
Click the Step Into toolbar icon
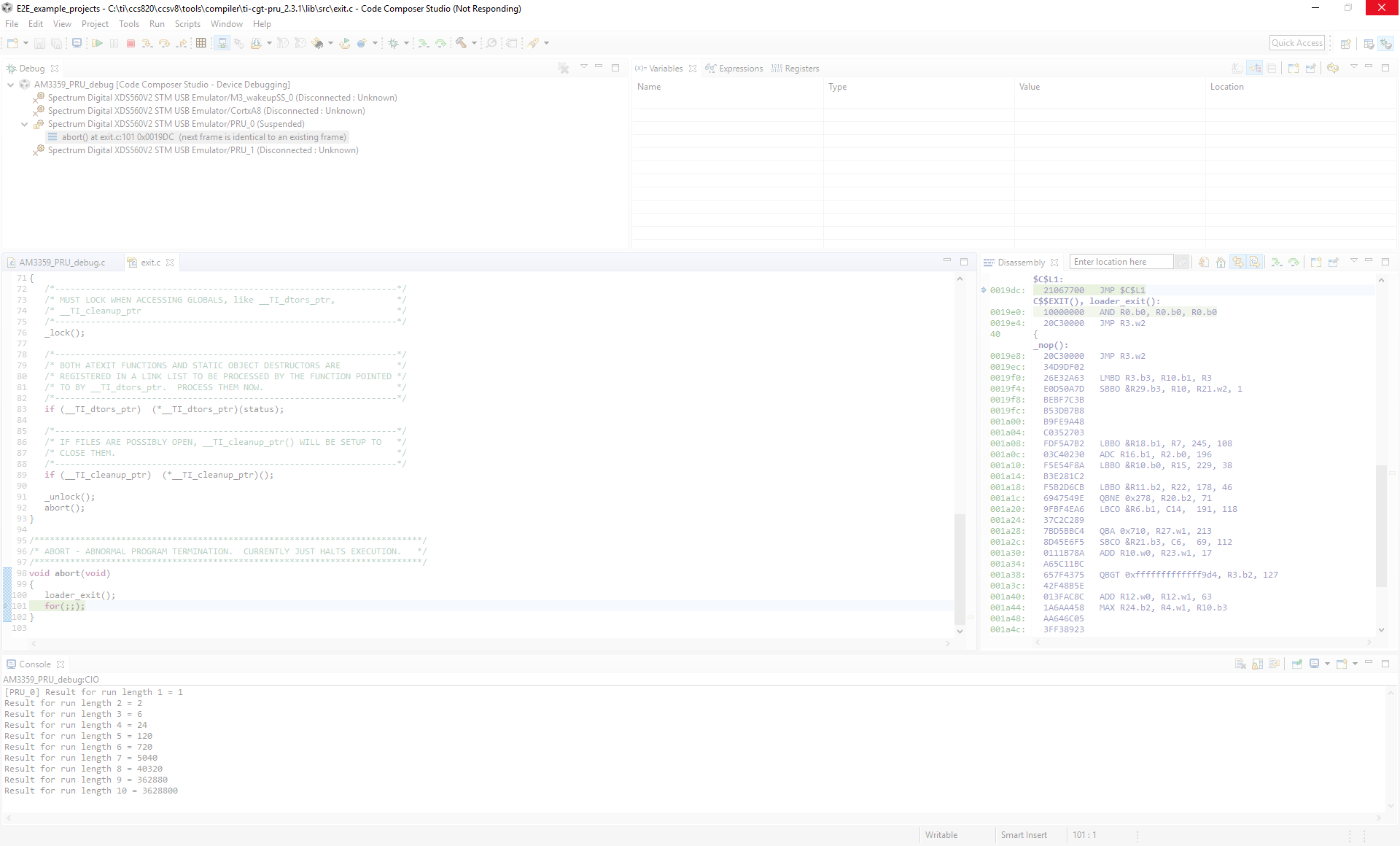coord(147,44)
